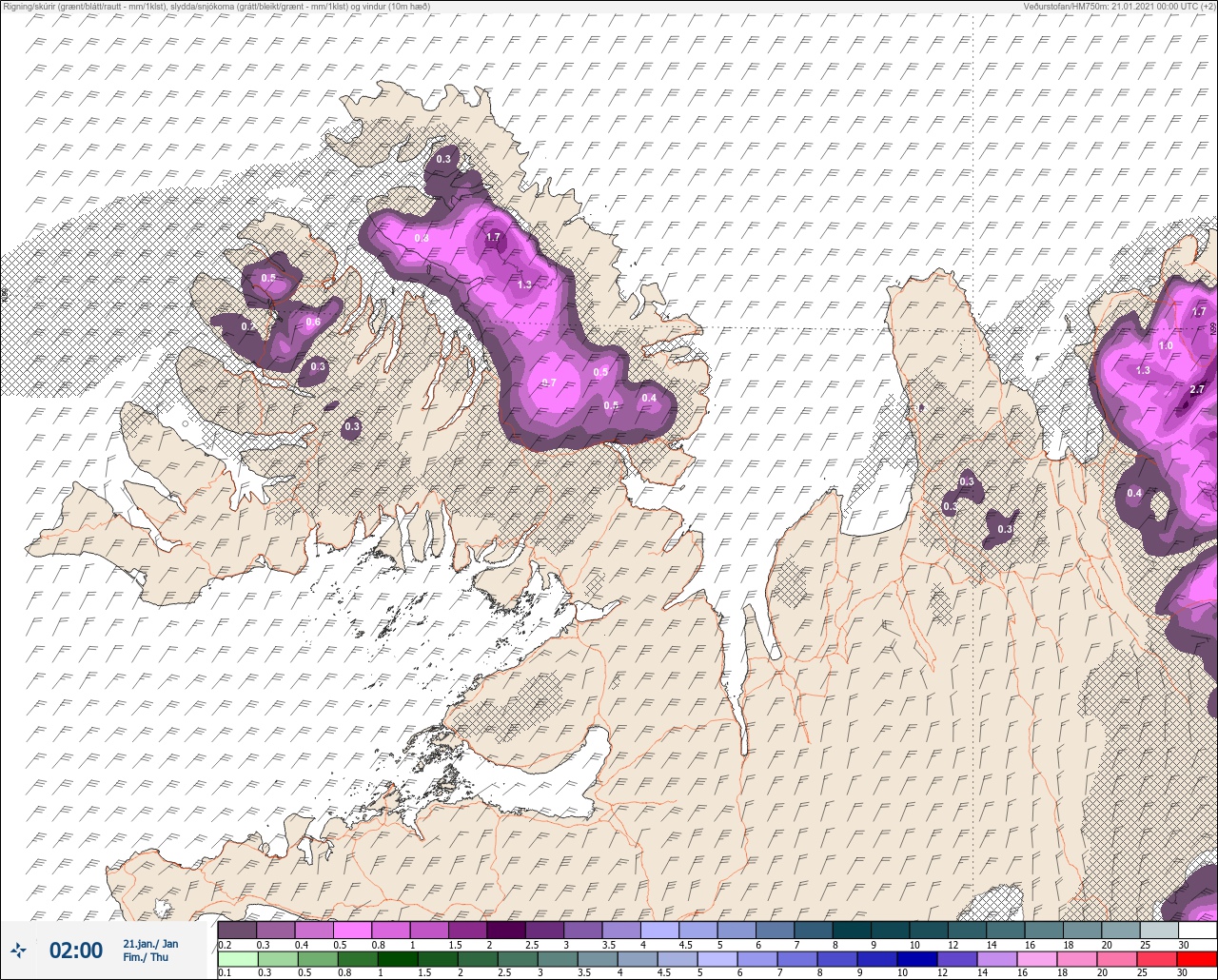Image resolution: width=1218 pixels, height=980 pixels.
Task: Click the 1.0 precipitation value on the map
Action: point(1166,345)
